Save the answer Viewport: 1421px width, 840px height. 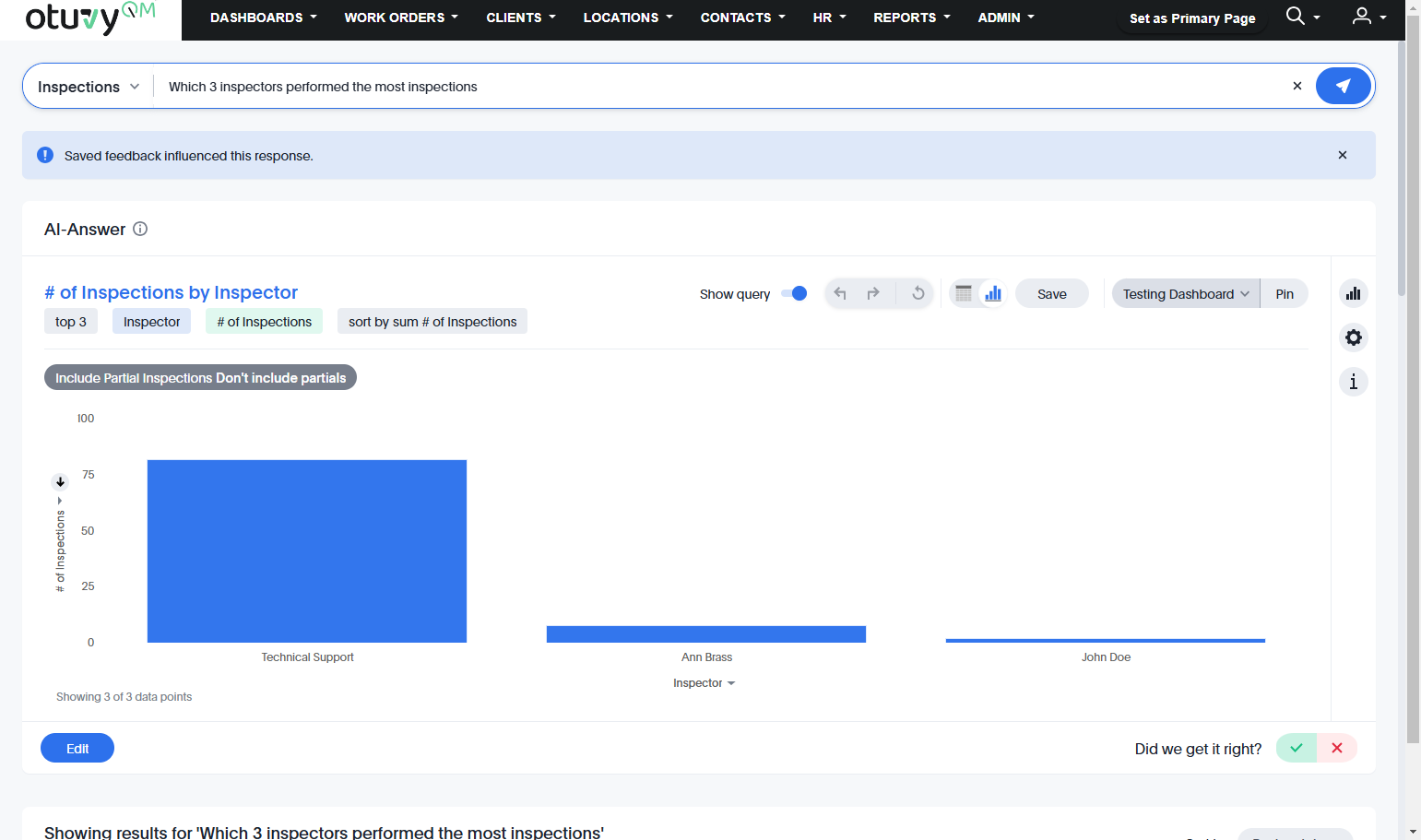1052,293
